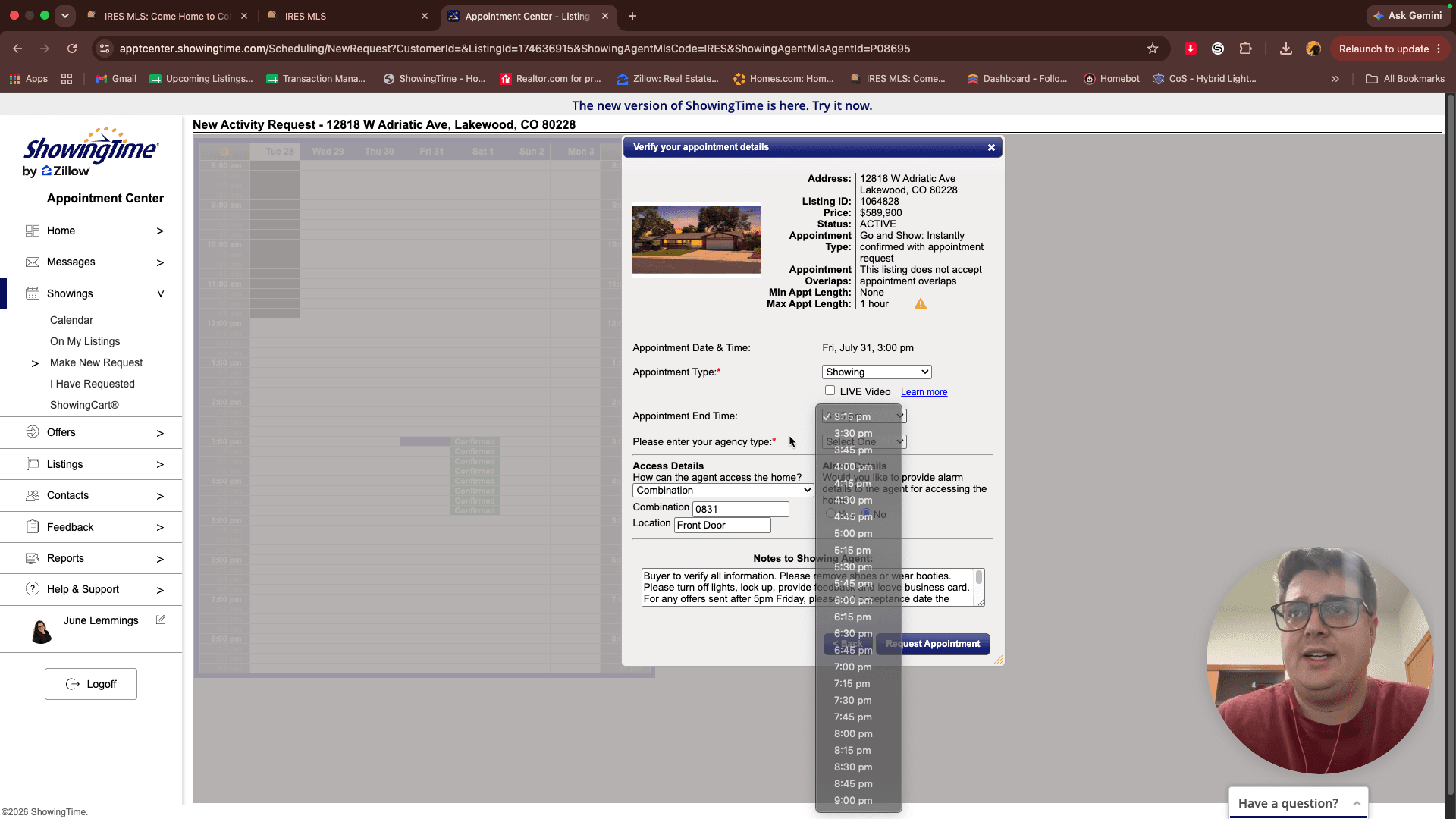This screenshot has width=1456, height=819.
Task: Click the Logoff button
Action: point(91,684)
